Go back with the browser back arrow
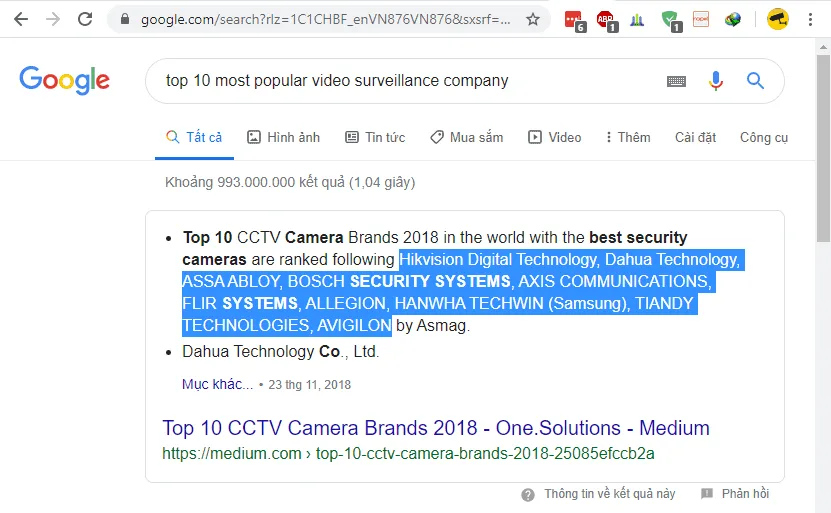Viewport: 831px width, 513px height. (x=21, y=20)
